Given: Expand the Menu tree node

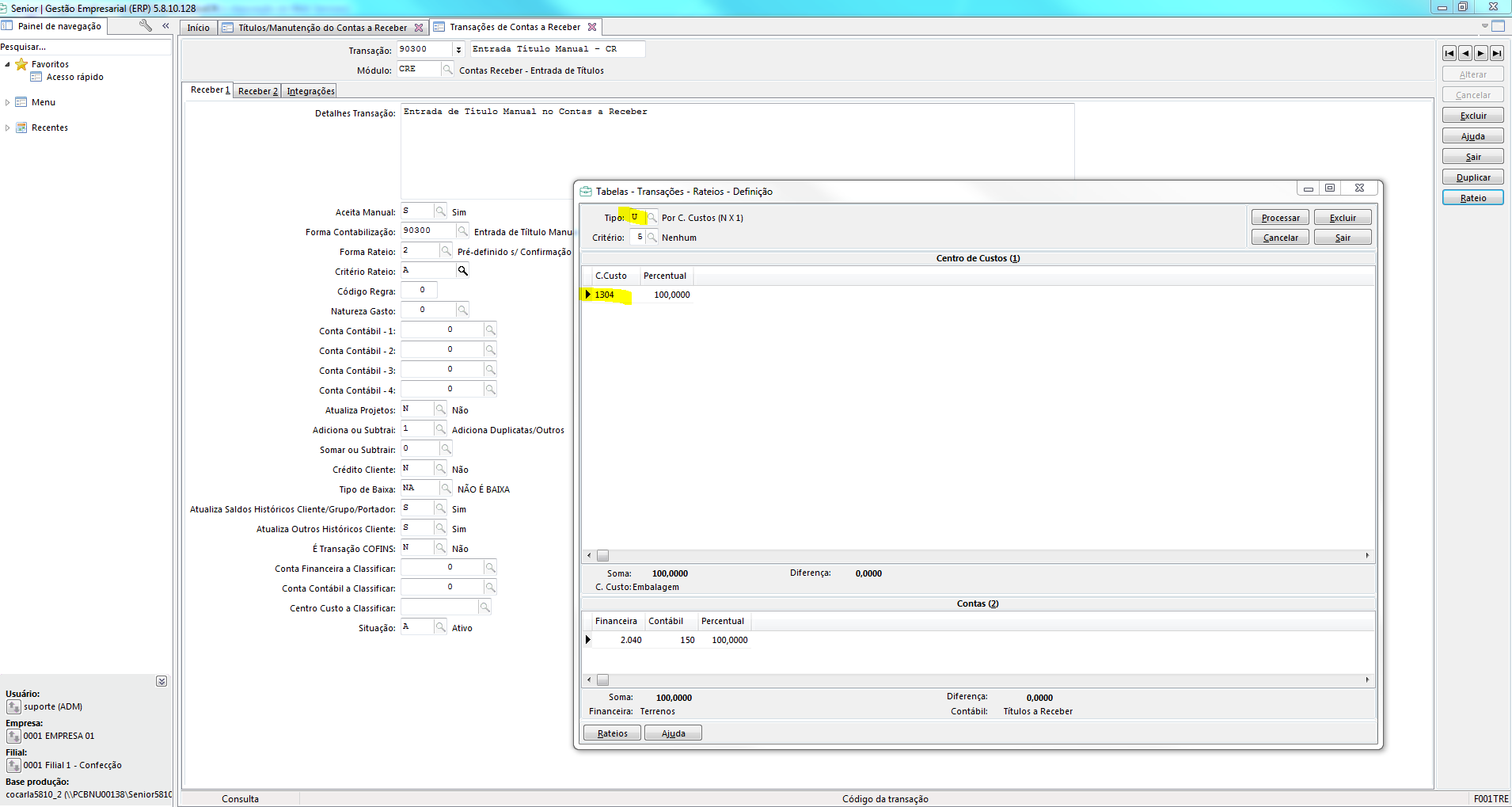Looking at the screenshot, I should pos(8,102).
